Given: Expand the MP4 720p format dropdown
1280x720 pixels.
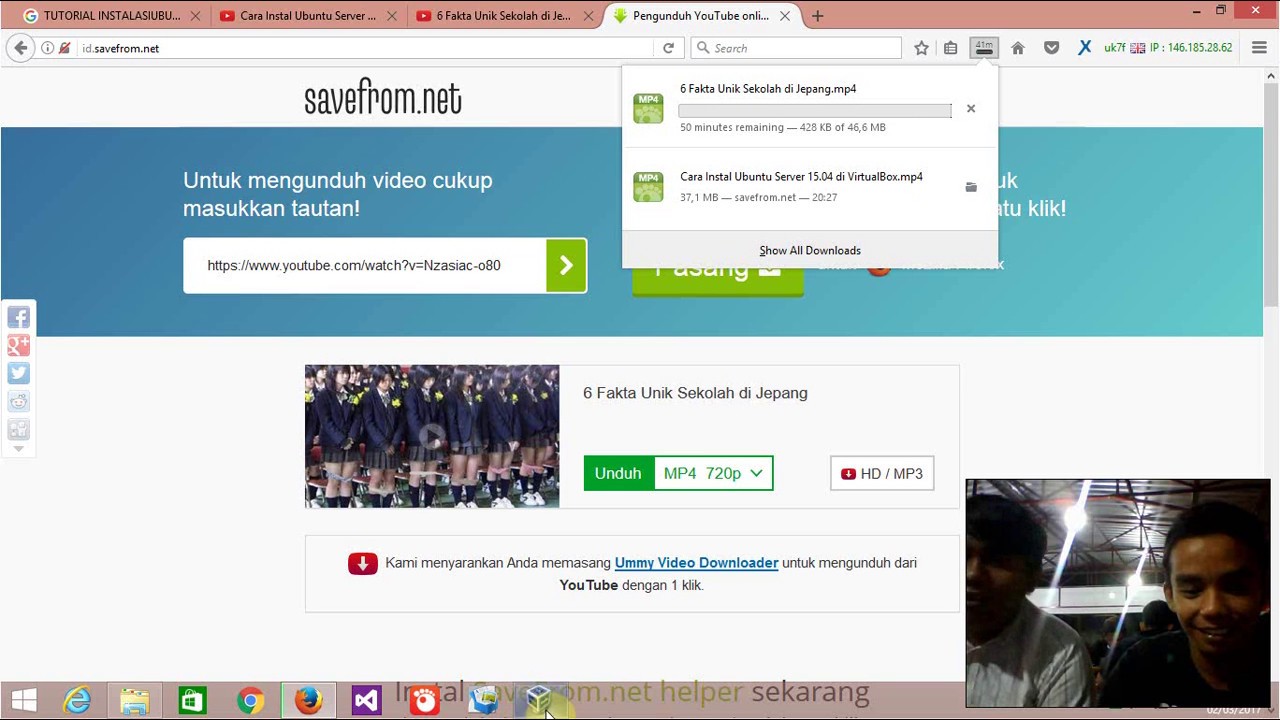Looking at the screenshot, I should (x=713, y=473).
